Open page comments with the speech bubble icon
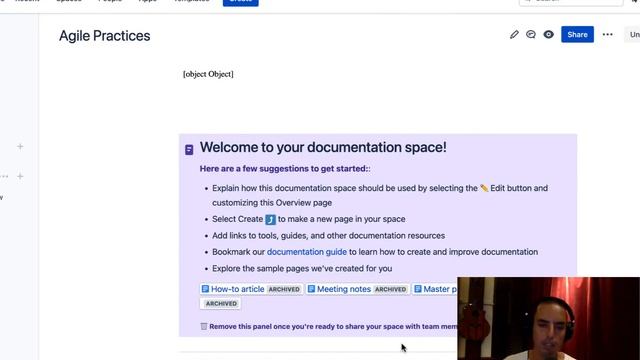The width and height of the screenshot is (640, 360). 531,35
